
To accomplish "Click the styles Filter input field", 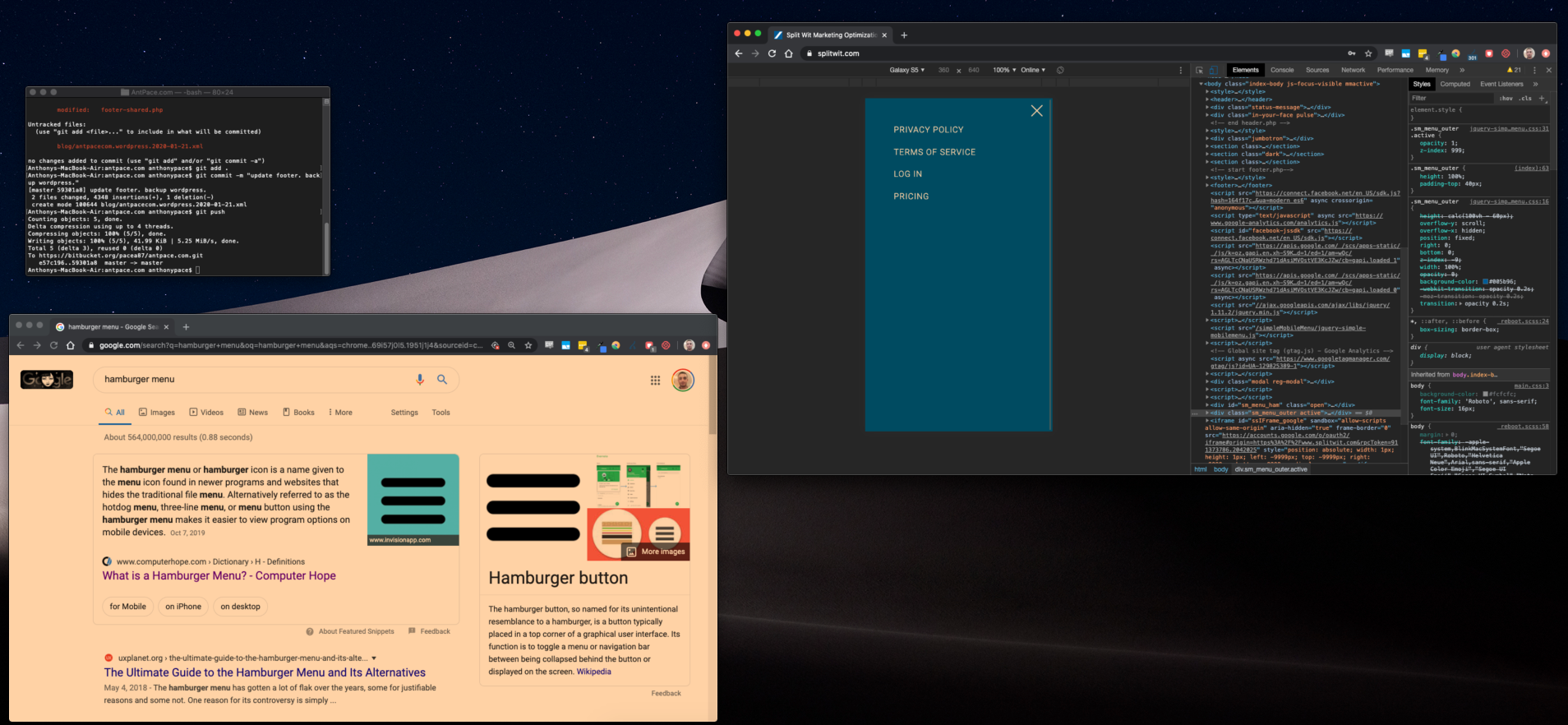I will 1451,99.
